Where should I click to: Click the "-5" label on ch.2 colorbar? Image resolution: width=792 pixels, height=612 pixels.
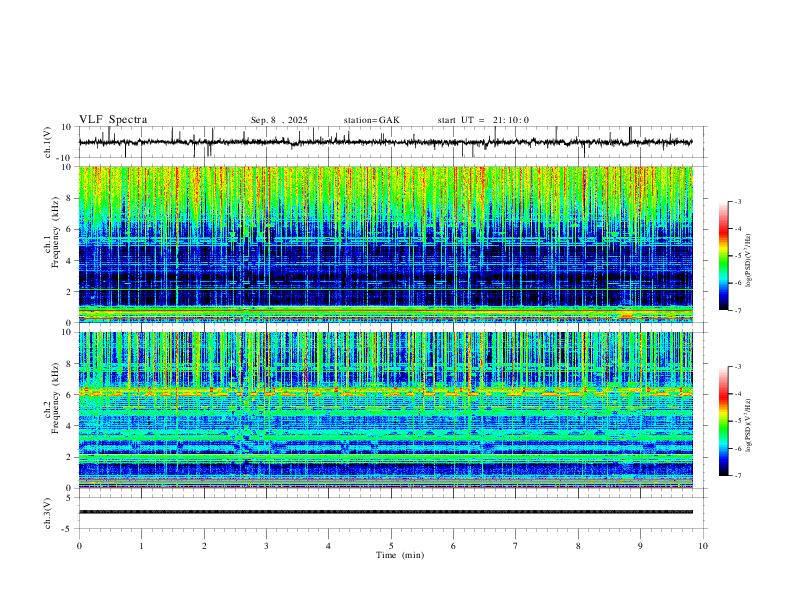[x=738, y=421]
